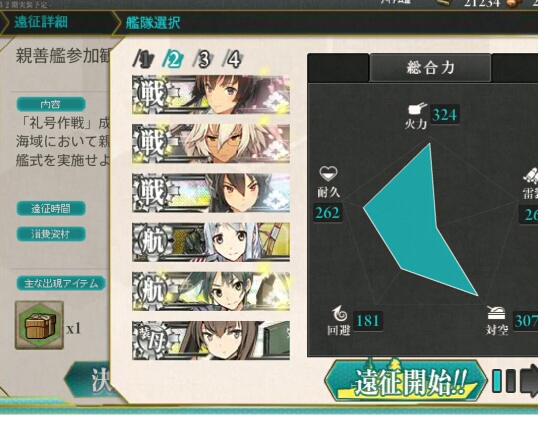Switch to fleet 4
538x428 pixels.
tap(233, 59)
